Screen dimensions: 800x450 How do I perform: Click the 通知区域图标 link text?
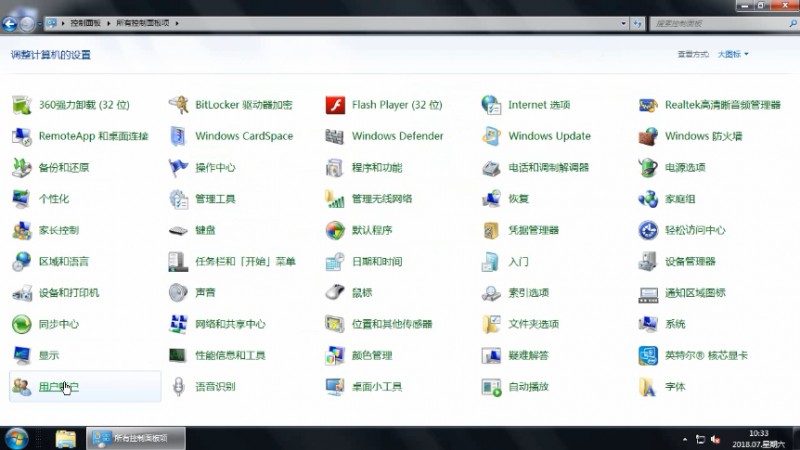point(695,293)
